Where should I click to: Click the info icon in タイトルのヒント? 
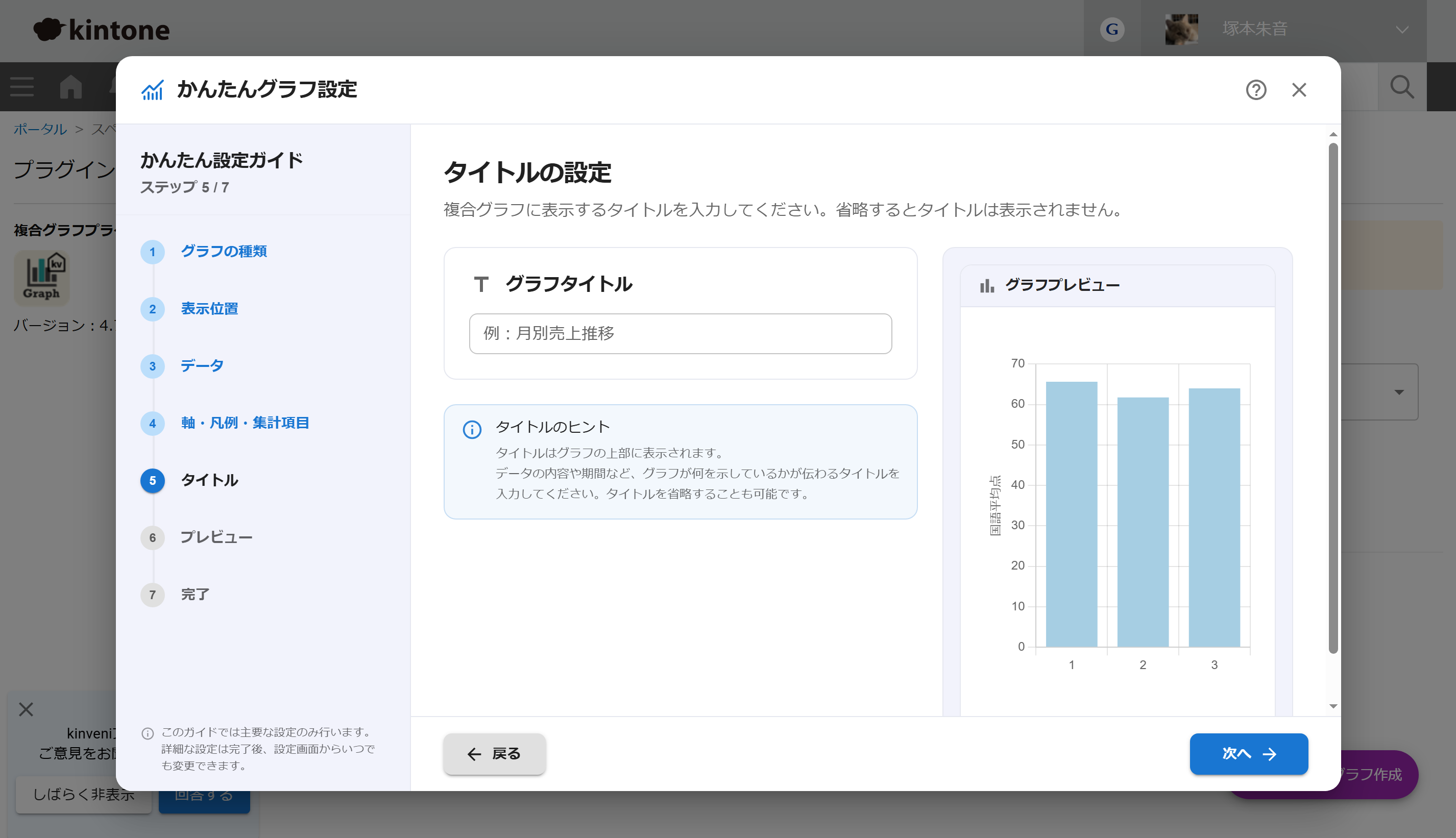[472, 429]
